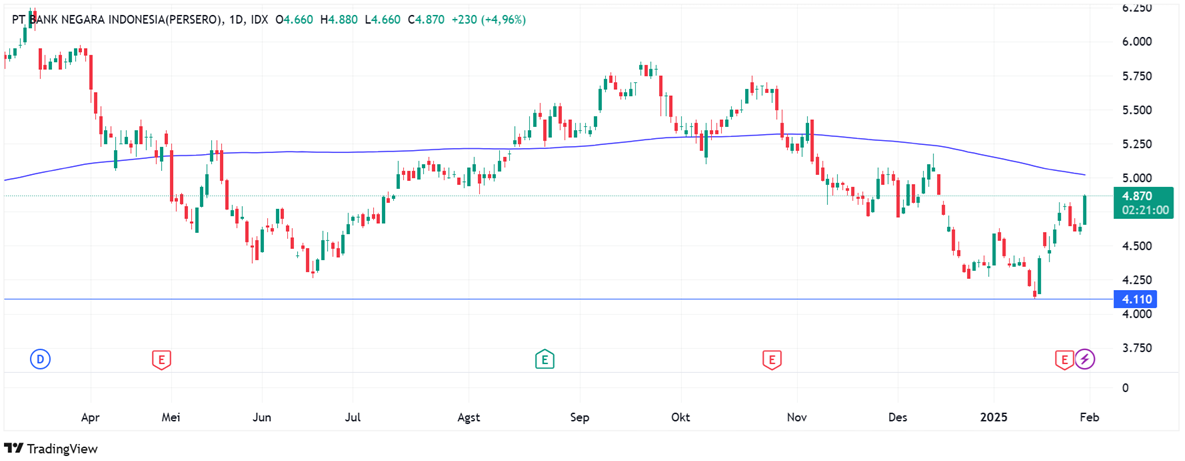Click the red earnings marker near Mei
Screen dimensions: 1185x461
tap(160, 358)
